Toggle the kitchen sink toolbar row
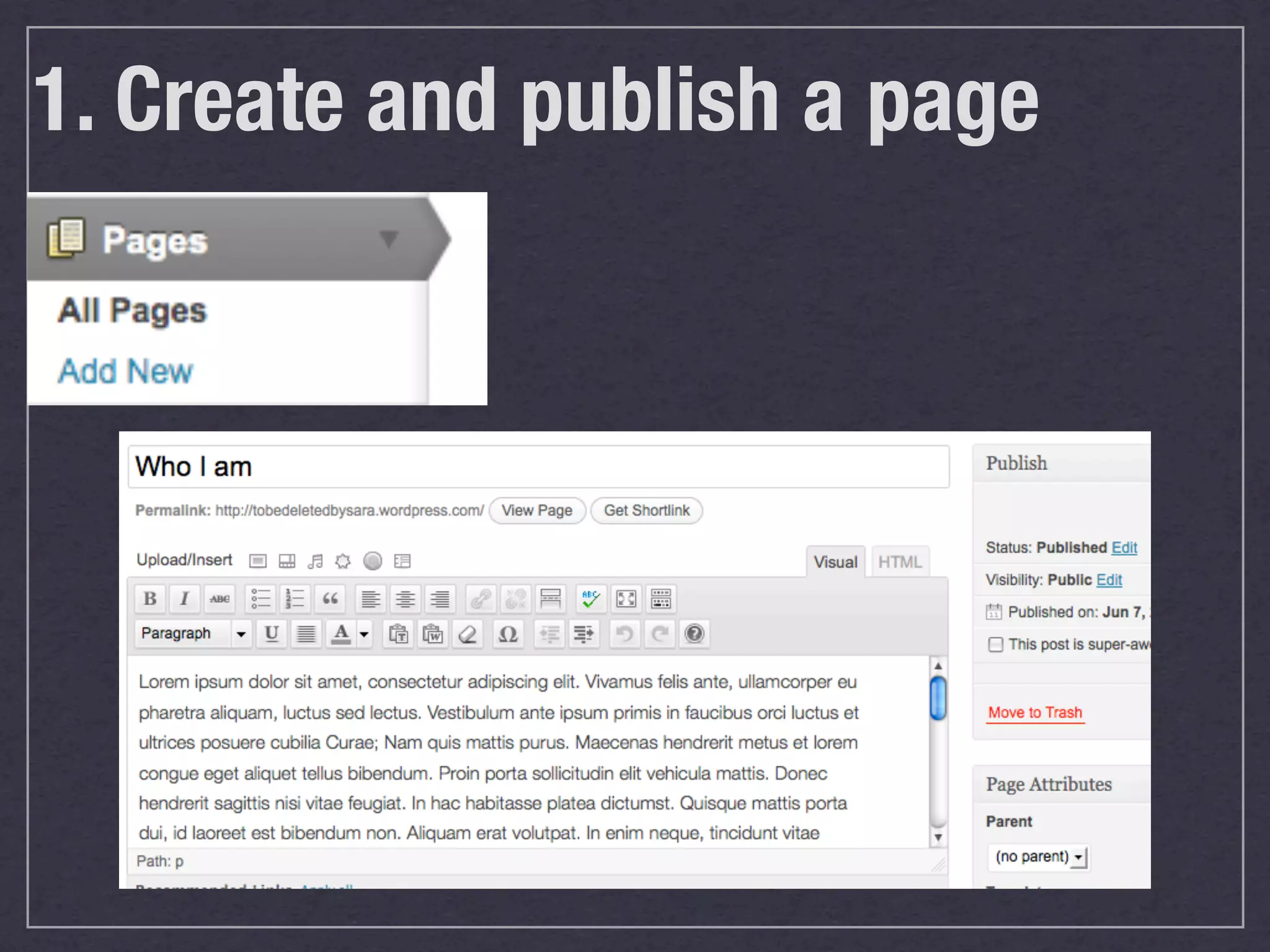The height and width of the screenshot is (952, 1270). click(x=661, y=599)
